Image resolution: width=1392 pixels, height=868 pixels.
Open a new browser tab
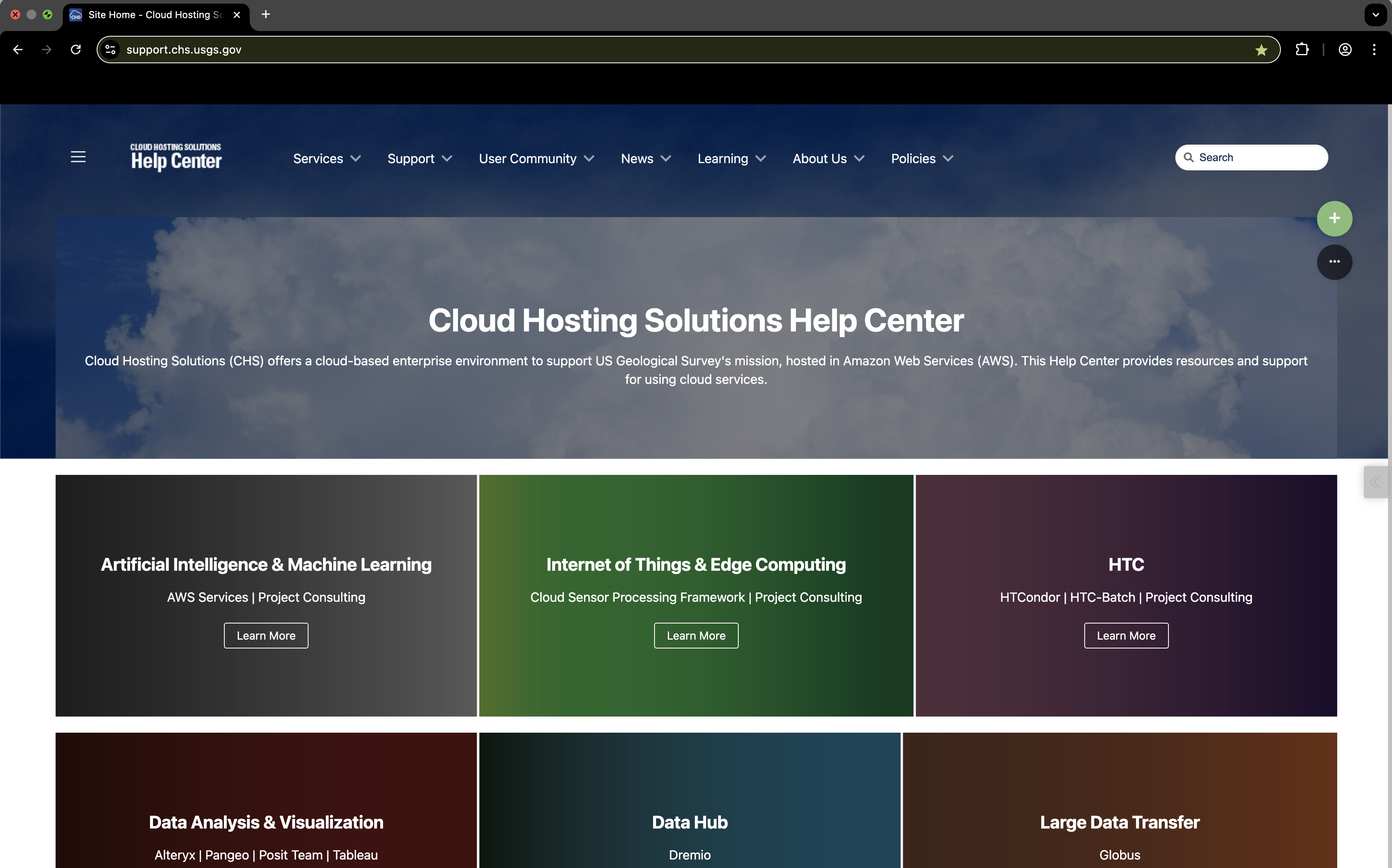(x=266, y=15)
